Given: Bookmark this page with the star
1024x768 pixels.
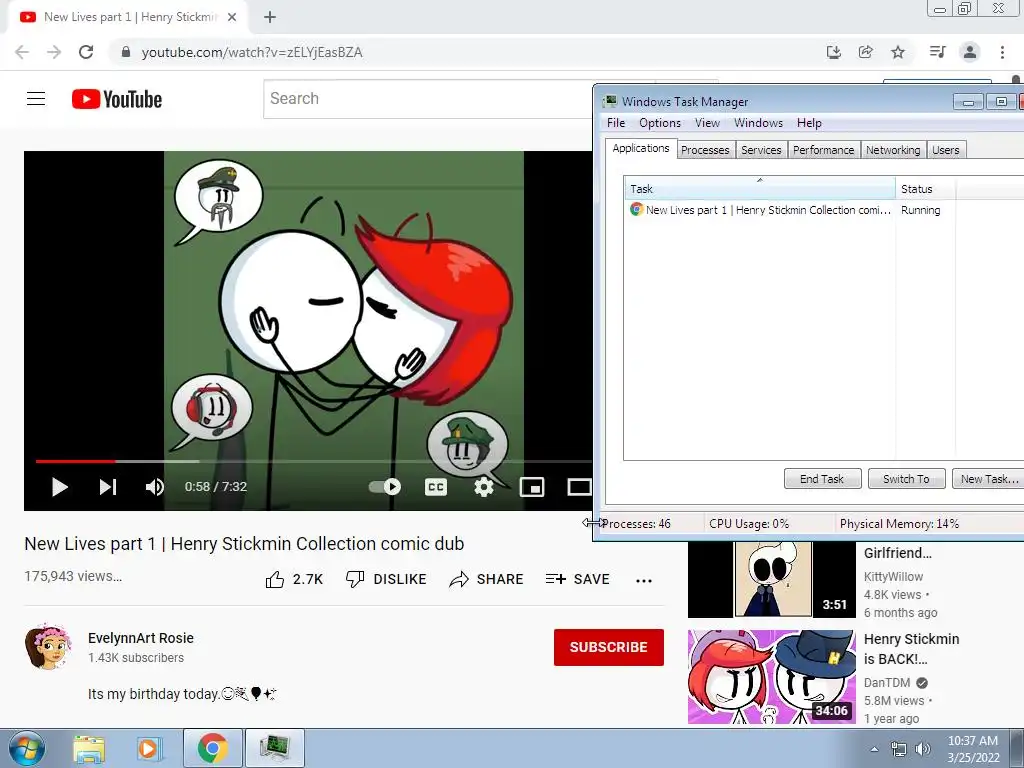Looking at the screenshot, I should click(x=898, y=52).
